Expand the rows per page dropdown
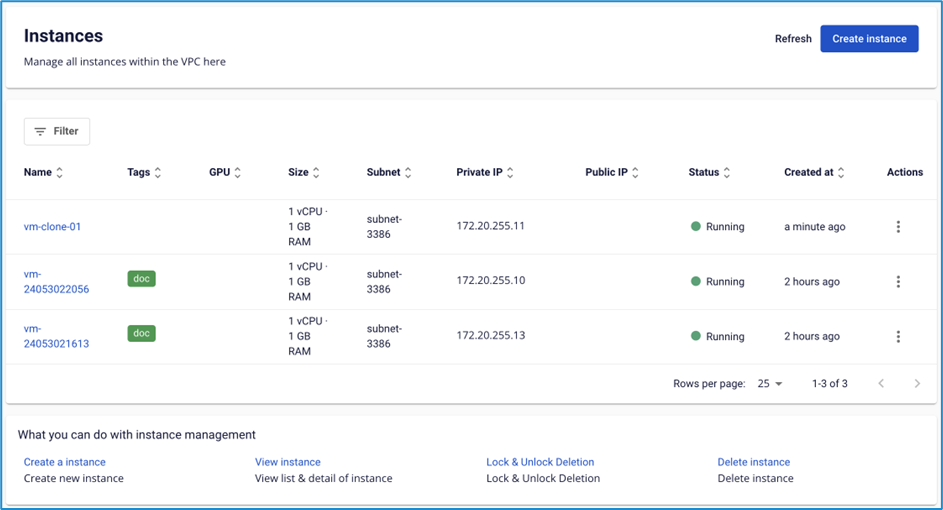Image resolution: width=943 pixels, height=510 pixels. click(770, 384)
